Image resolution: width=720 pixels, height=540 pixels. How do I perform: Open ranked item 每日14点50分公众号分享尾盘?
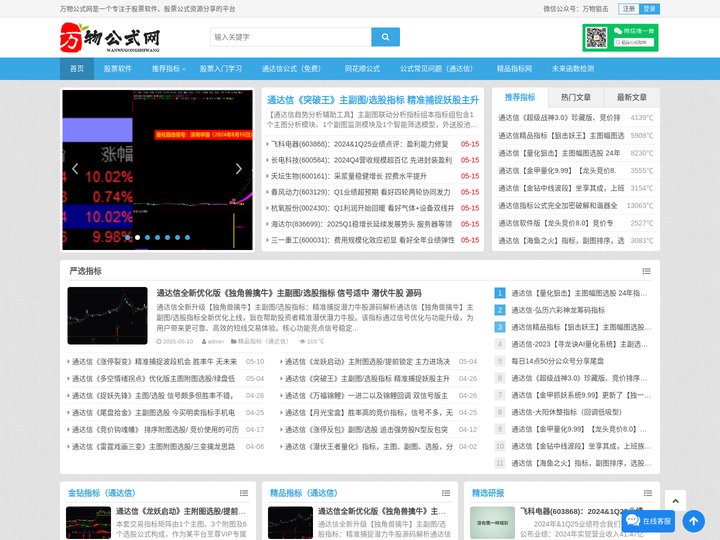(557, 361)
